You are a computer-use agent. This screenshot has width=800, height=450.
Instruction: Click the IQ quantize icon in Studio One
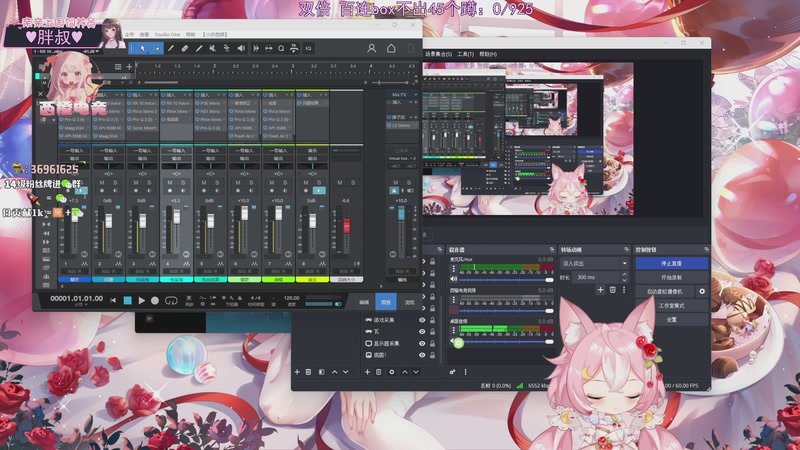click(x=308, y=48)
